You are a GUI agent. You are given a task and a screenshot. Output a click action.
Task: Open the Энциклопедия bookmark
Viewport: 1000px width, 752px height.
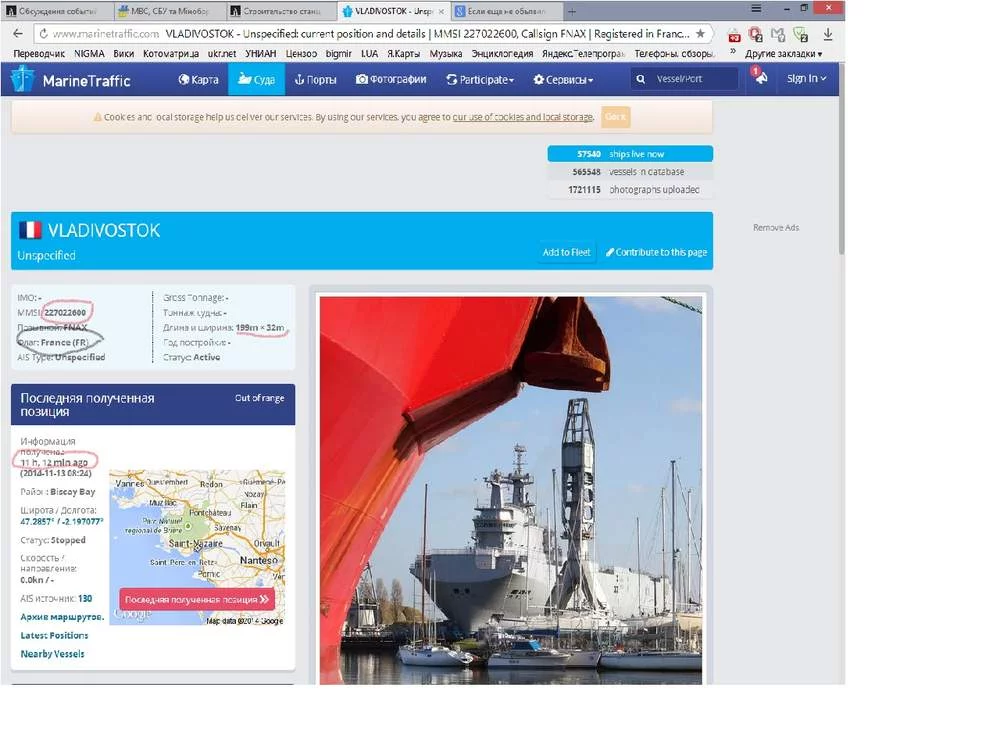[503, 54]
